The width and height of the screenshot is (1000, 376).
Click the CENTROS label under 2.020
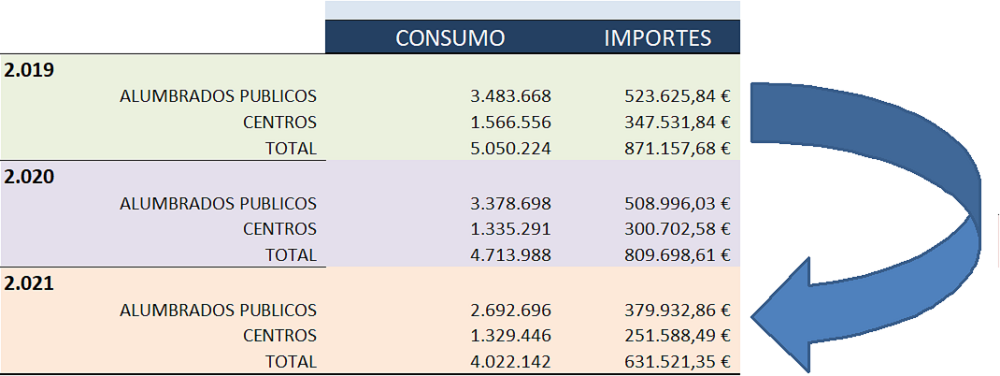pos(279,228)
